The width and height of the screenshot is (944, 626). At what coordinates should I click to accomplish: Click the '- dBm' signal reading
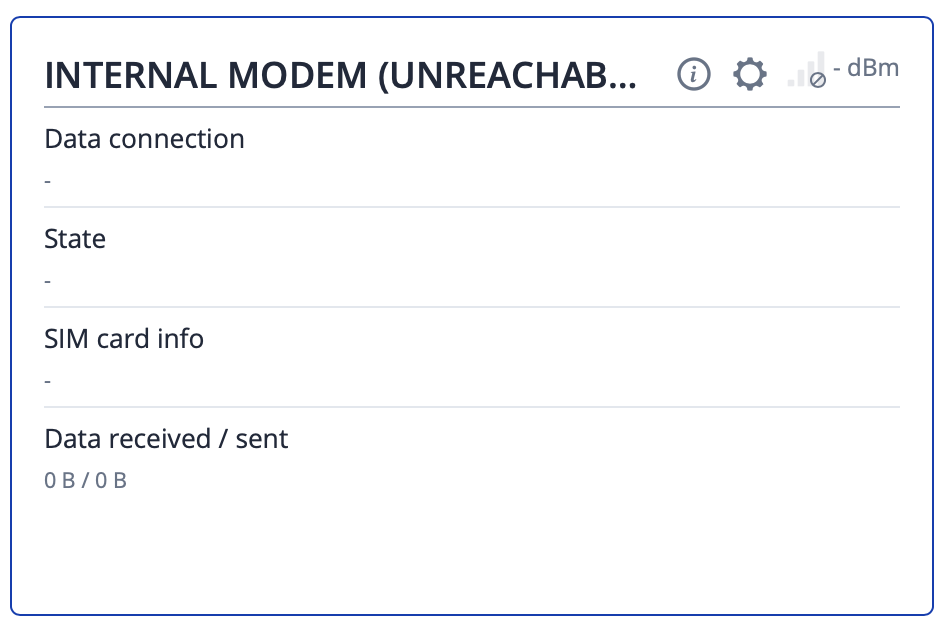point(866,68)
